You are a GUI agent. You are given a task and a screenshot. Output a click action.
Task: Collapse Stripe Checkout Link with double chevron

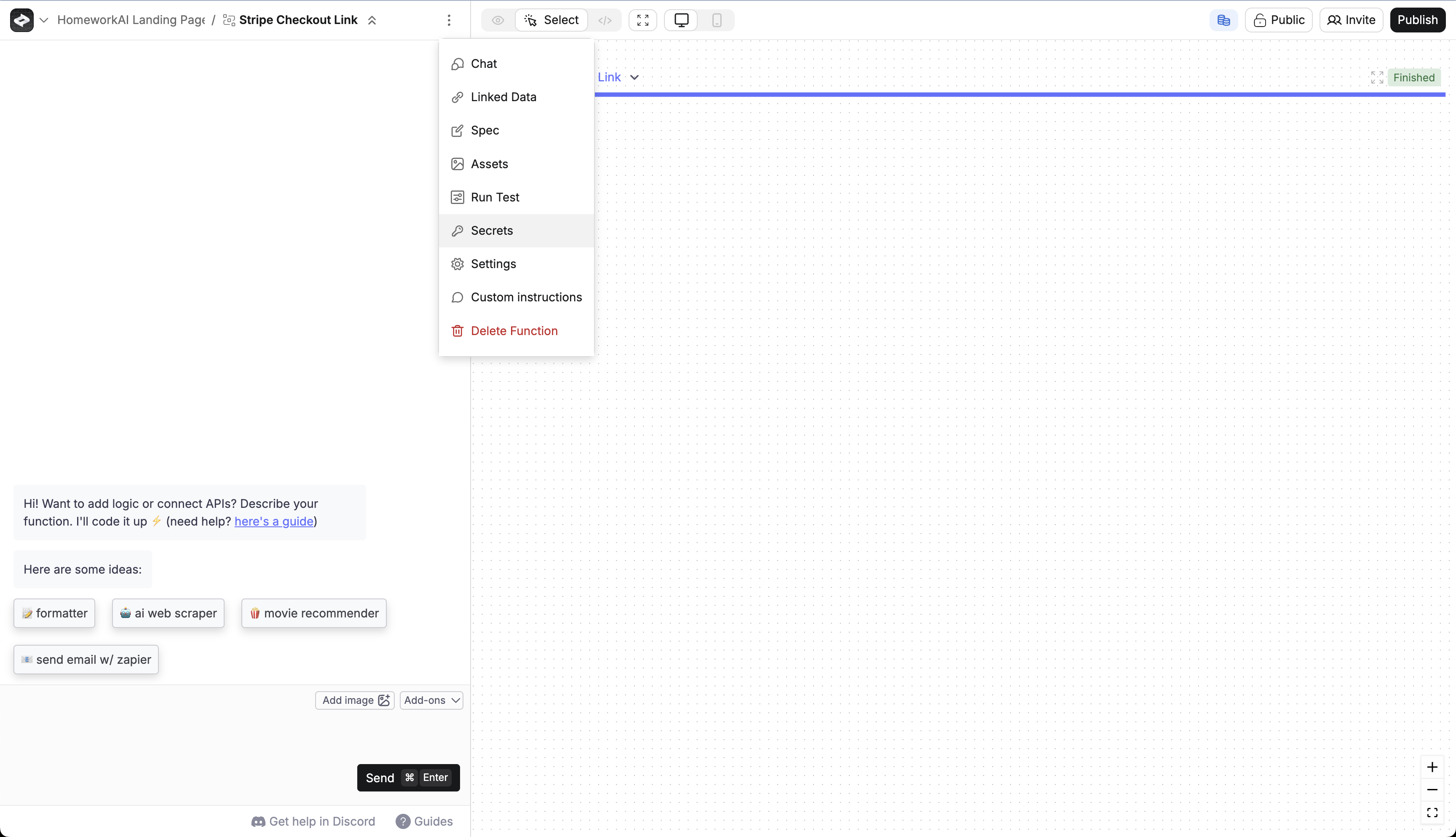tap(372, 20)
